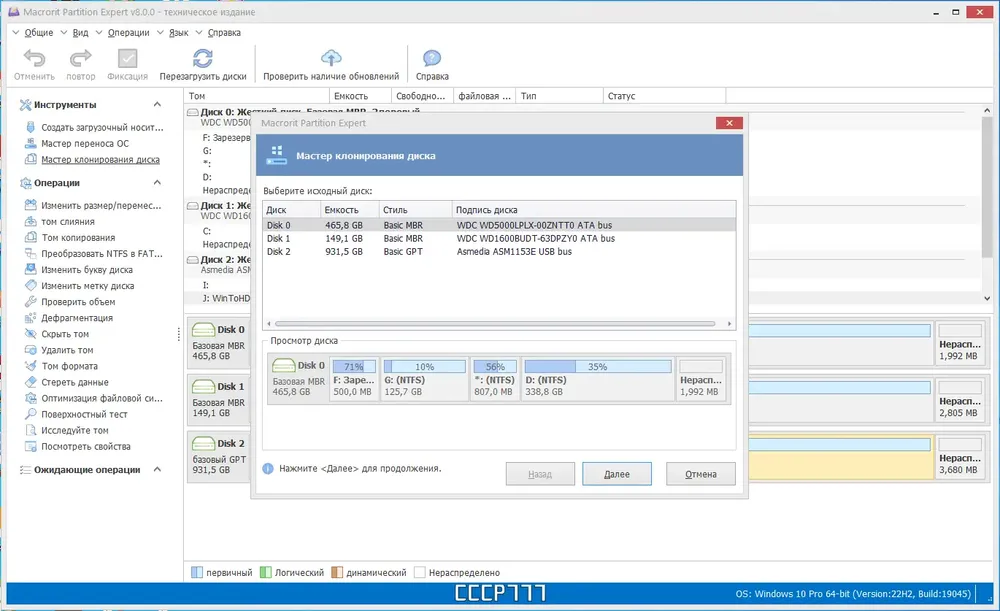Viewport: 1000px width, 611px height.
Task: Click the повтор redo arrow icon
Action: point(80,59)
